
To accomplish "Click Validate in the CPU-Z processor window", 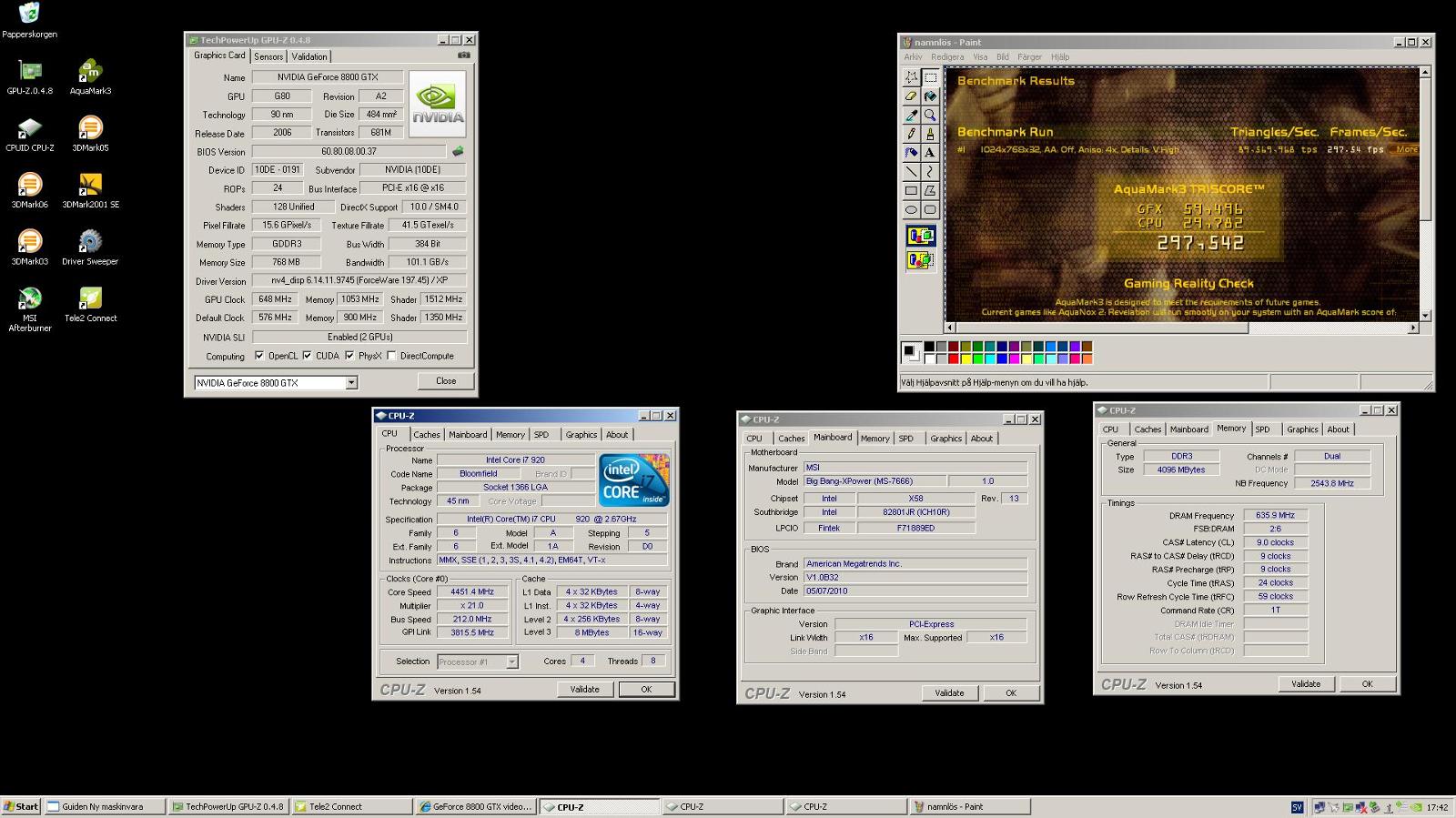I will click(585, 690).
